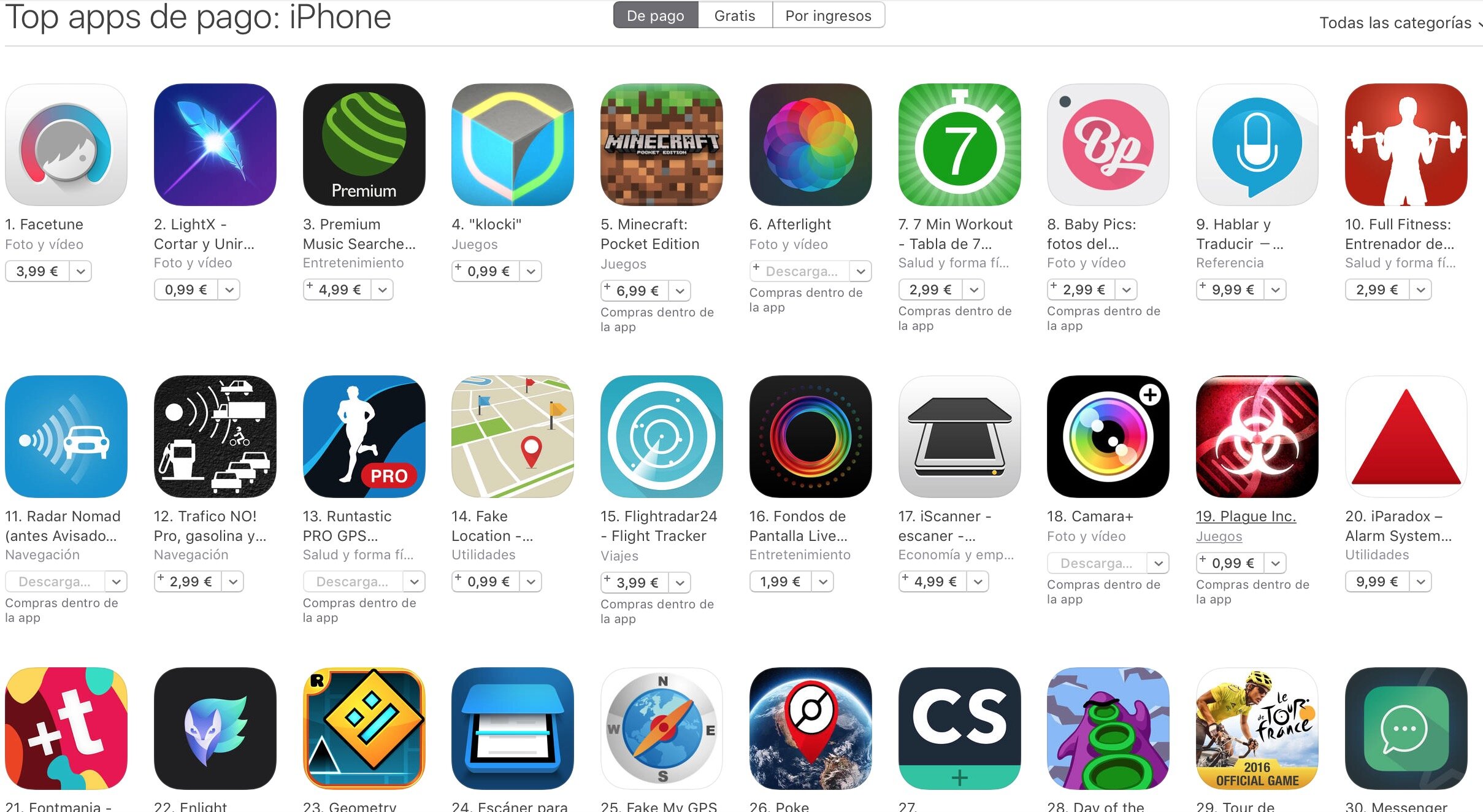Screen dimensions: 1483x812
Task: Select the De pago tab
Action: click(x=656, y=15)
